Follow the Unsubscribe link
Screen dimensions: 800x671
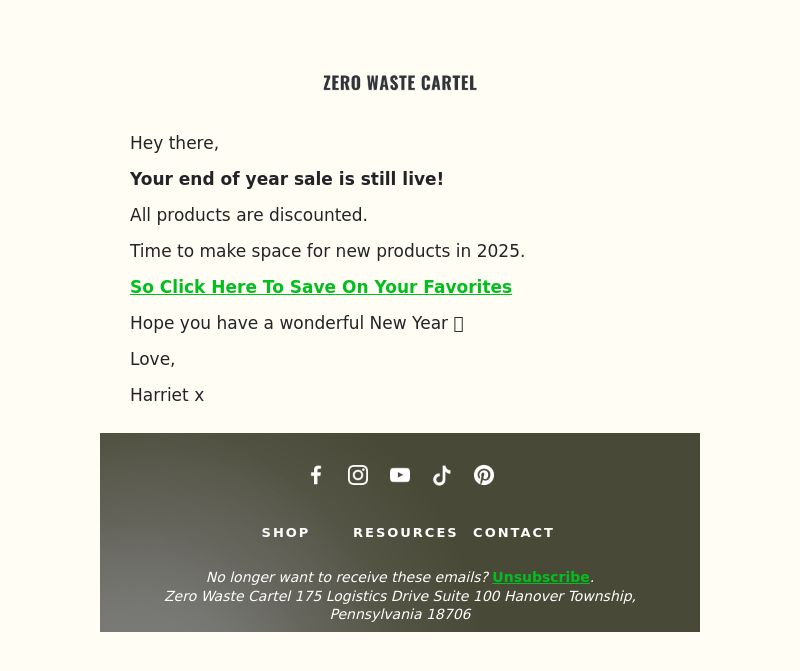pyautogui.click(x=541, y=577)
